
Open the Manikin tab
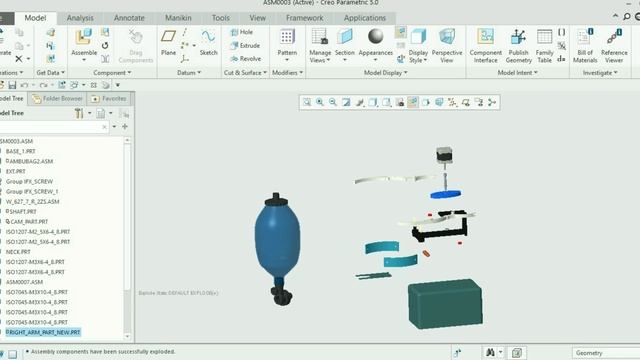178,18
